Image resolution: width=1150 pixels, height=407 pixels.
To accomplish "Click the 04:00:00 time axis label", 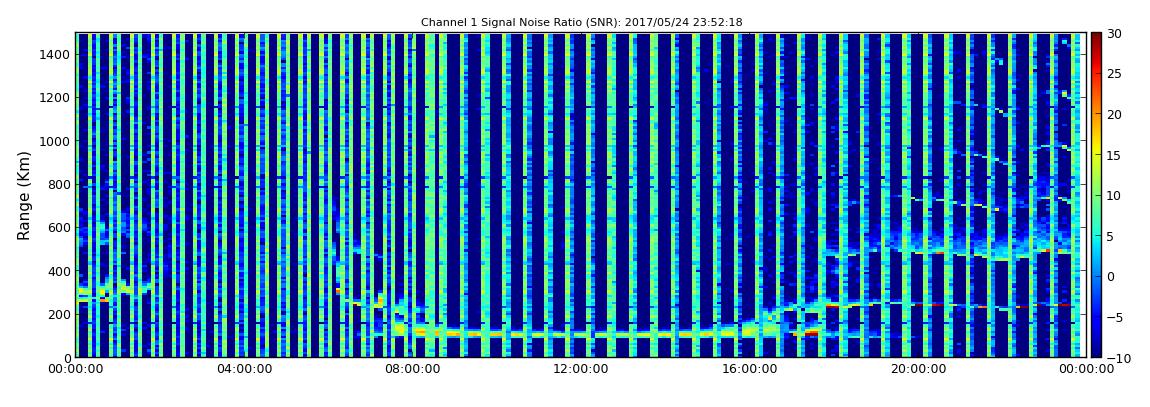I will (x=245, y=370).
